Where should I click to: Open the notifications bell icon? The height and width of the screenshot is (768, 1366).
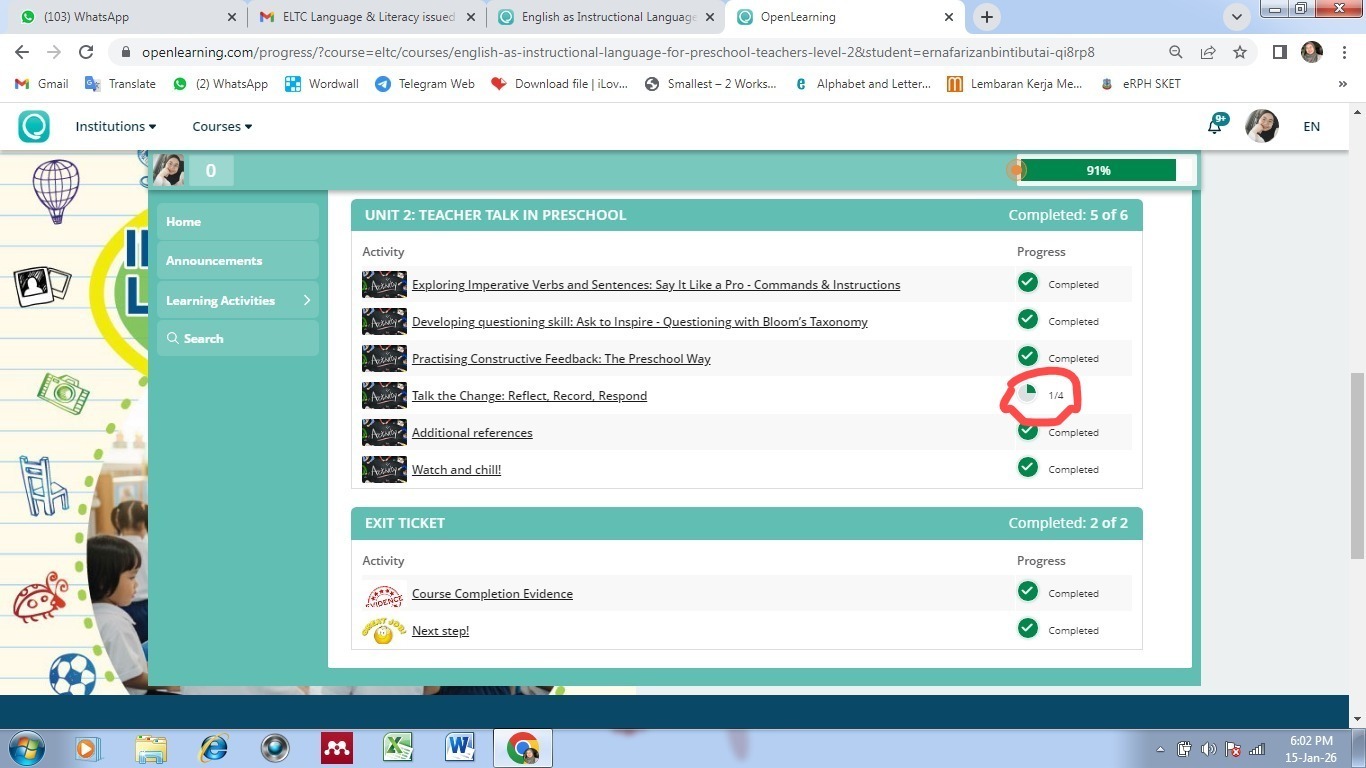1216,126
